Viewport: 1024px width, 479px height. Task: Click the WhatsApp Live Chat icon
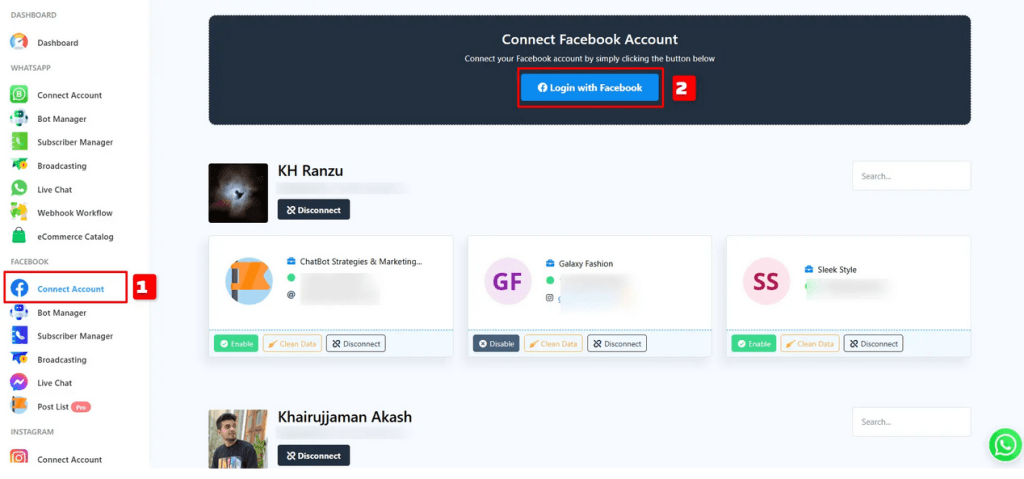pos(19,189)
